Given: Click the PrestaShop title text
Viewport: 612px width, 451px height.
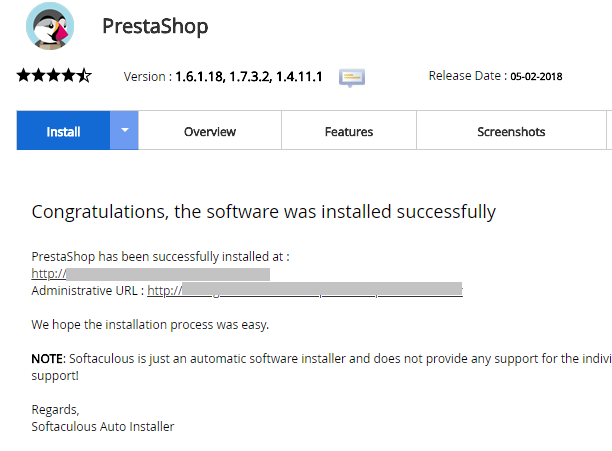Looking at the screenshot, I should pyautogui.click(x=155, y=26).
